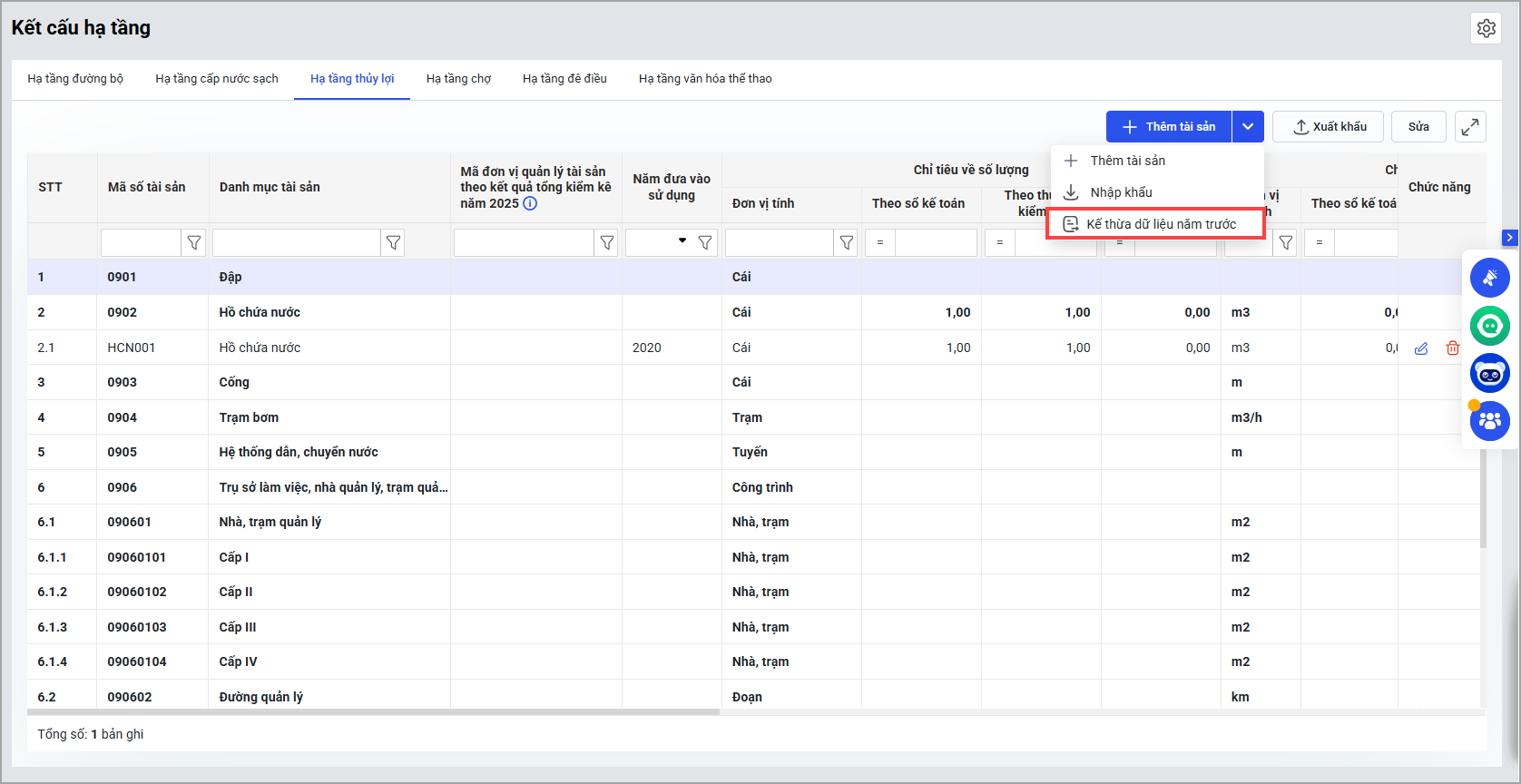
Task: Click the edit pencil icon for HCN001
Action: (x=1421, y=348)
